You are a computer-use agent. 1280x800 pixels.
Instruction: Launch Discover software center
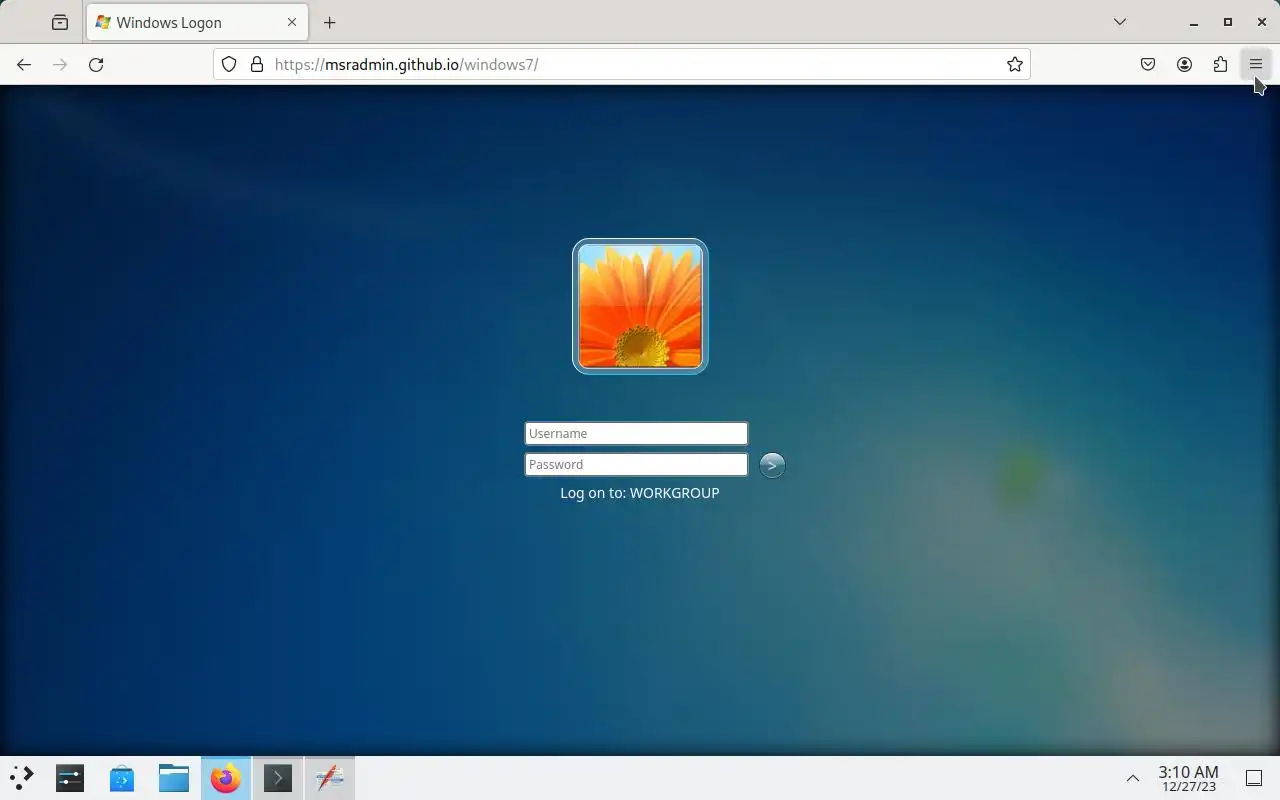(122, 778)
